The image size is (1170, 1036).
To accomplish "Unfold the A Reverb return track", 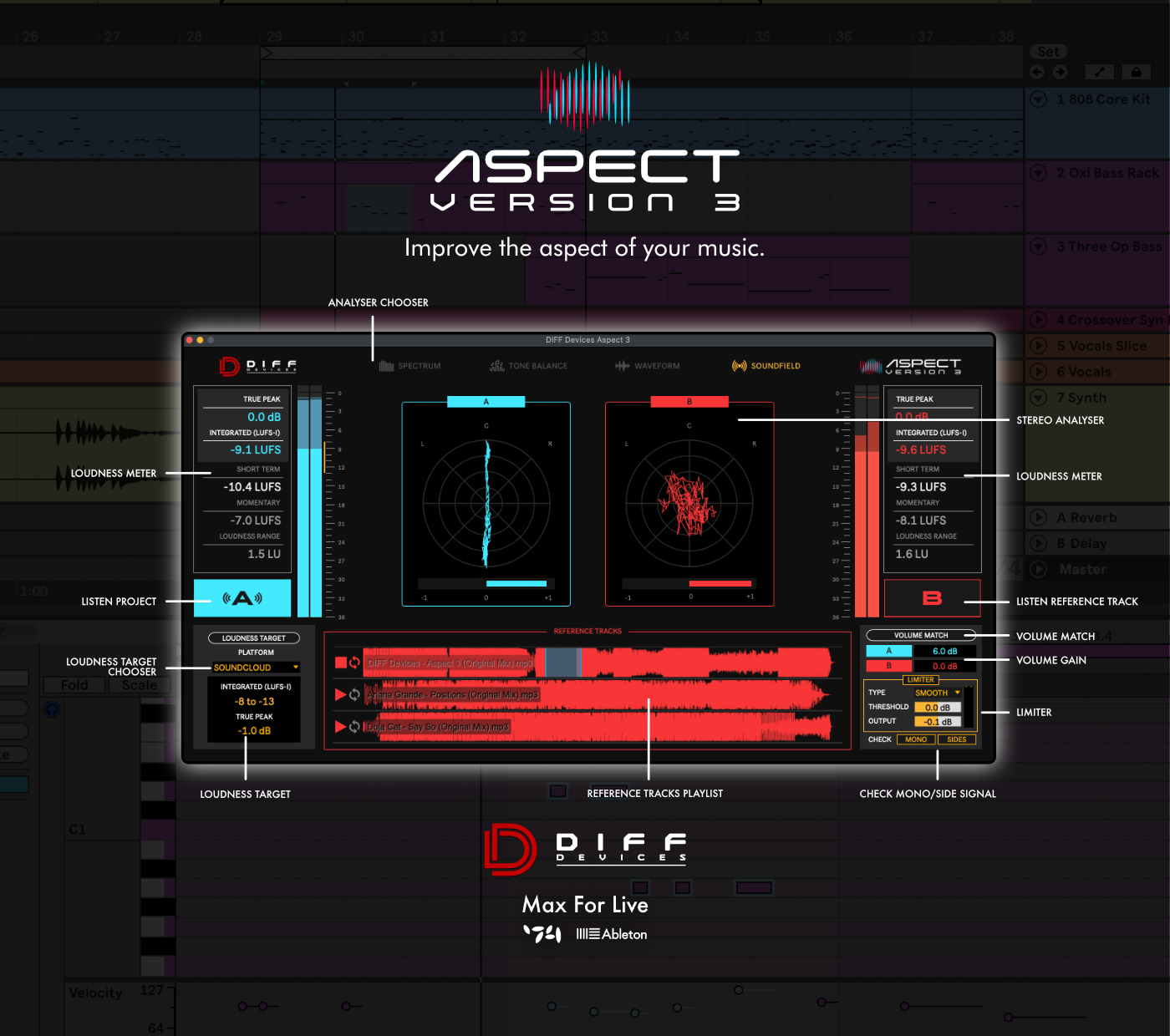I will pos(1039,518).
